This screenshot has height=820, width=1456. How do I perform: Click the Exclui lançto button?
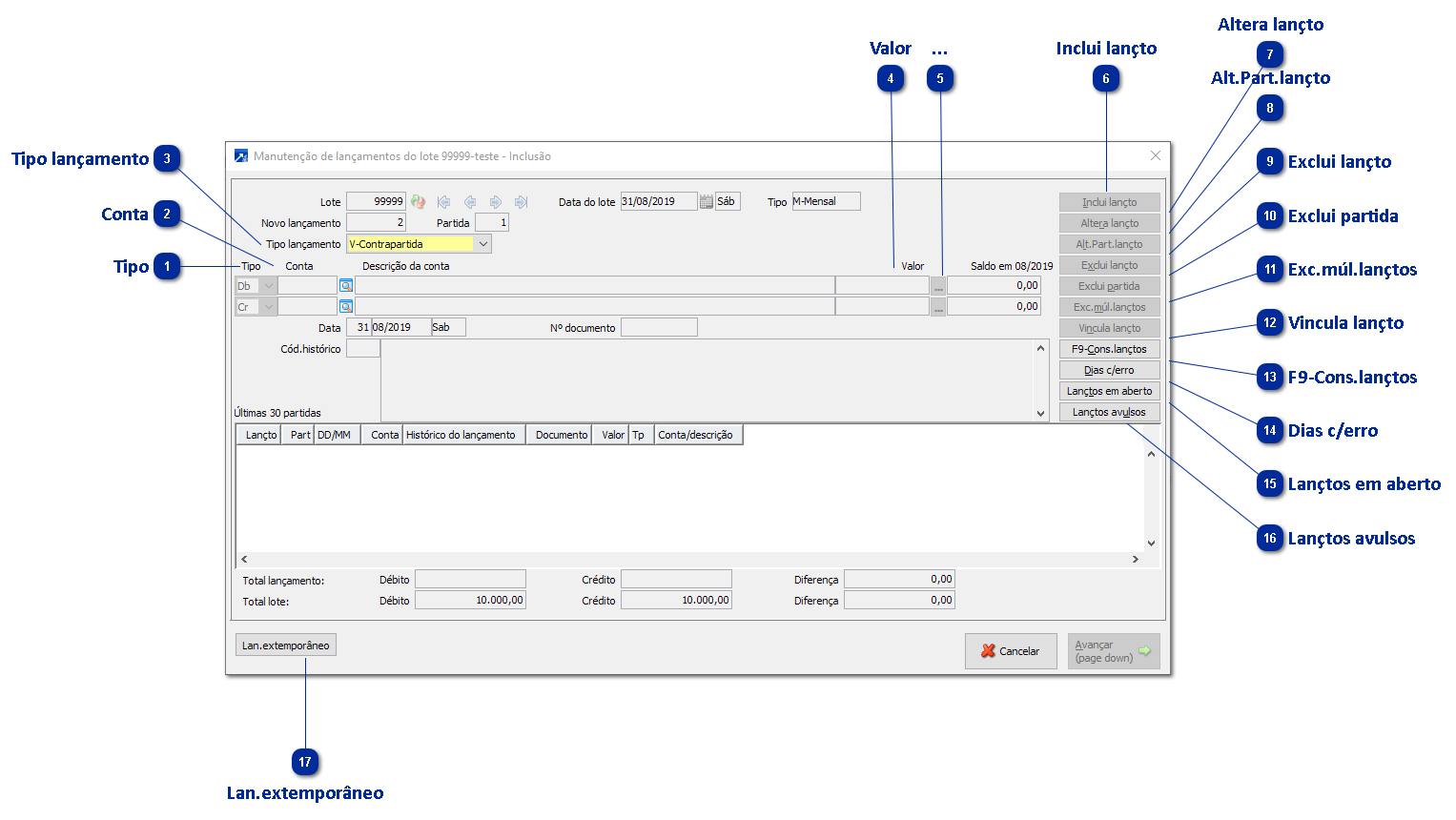(1110, 265)
